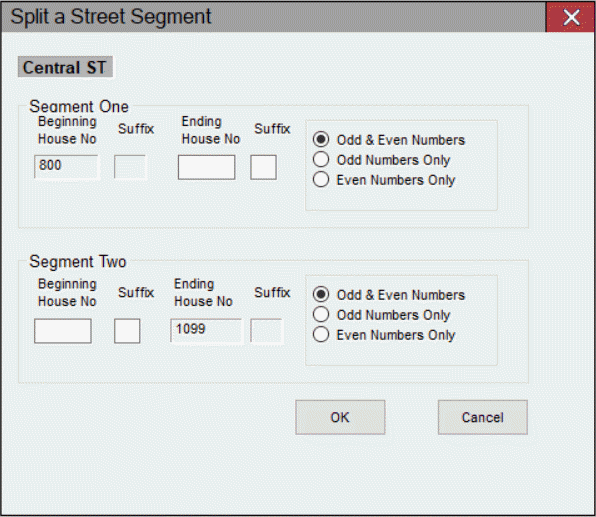Click Segment One Ending House No field
596x517 pixels.
pos(206,167)
